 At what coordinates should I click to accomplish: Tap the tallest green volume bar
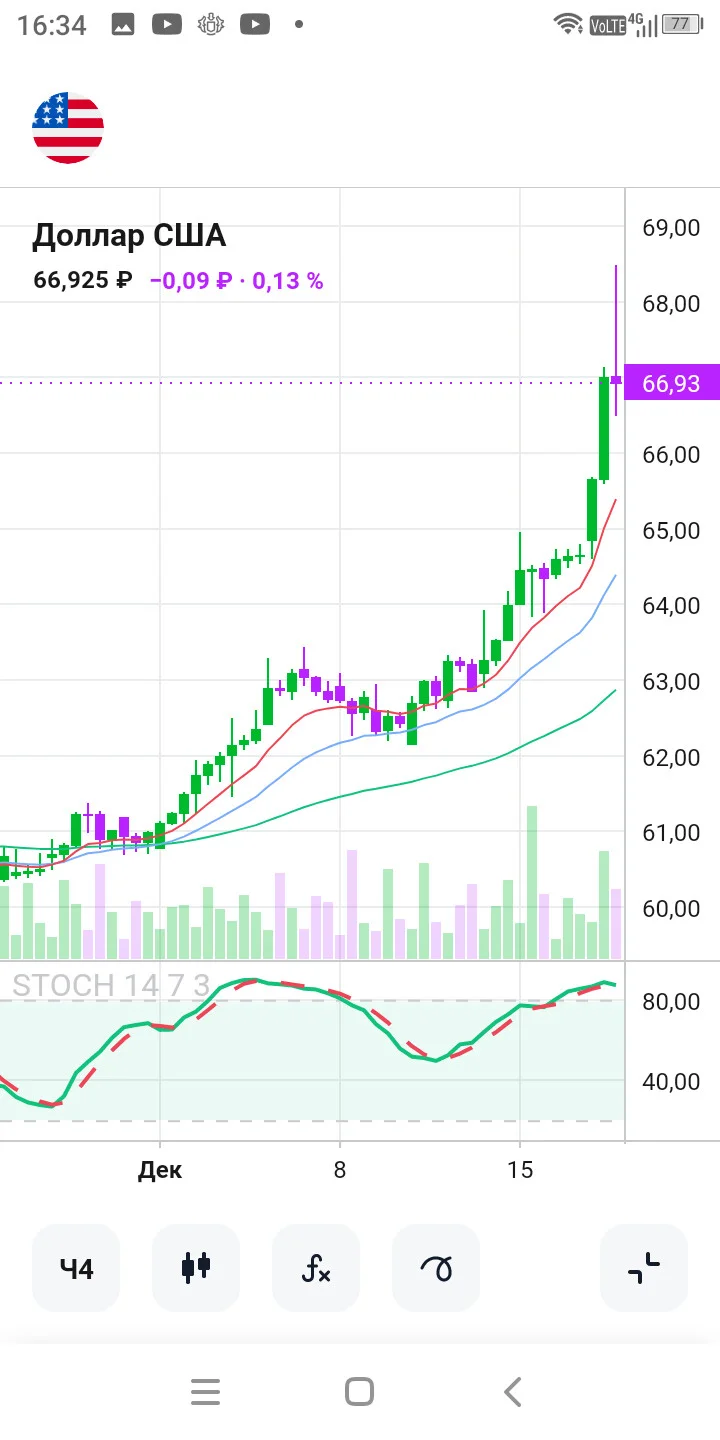(532, 882)
